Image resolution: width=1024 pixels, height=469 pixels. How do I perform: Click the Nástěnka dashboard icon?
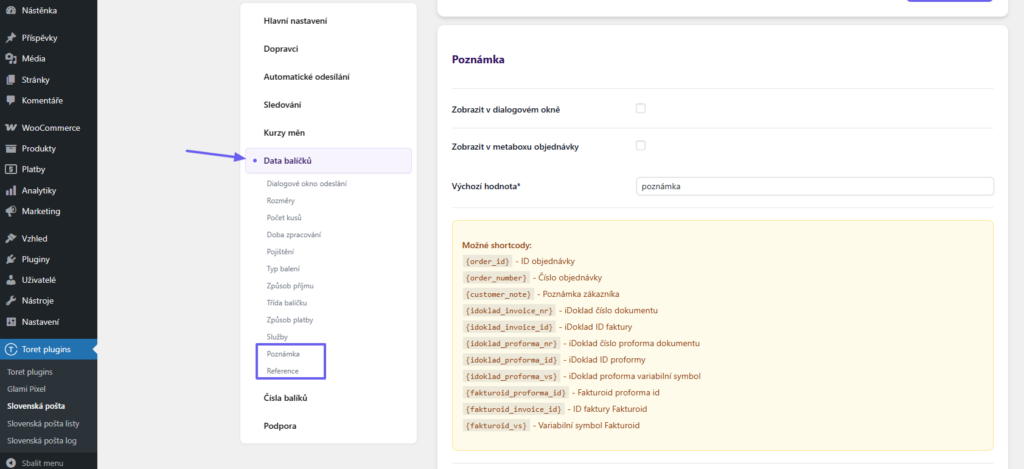point(10,10)
